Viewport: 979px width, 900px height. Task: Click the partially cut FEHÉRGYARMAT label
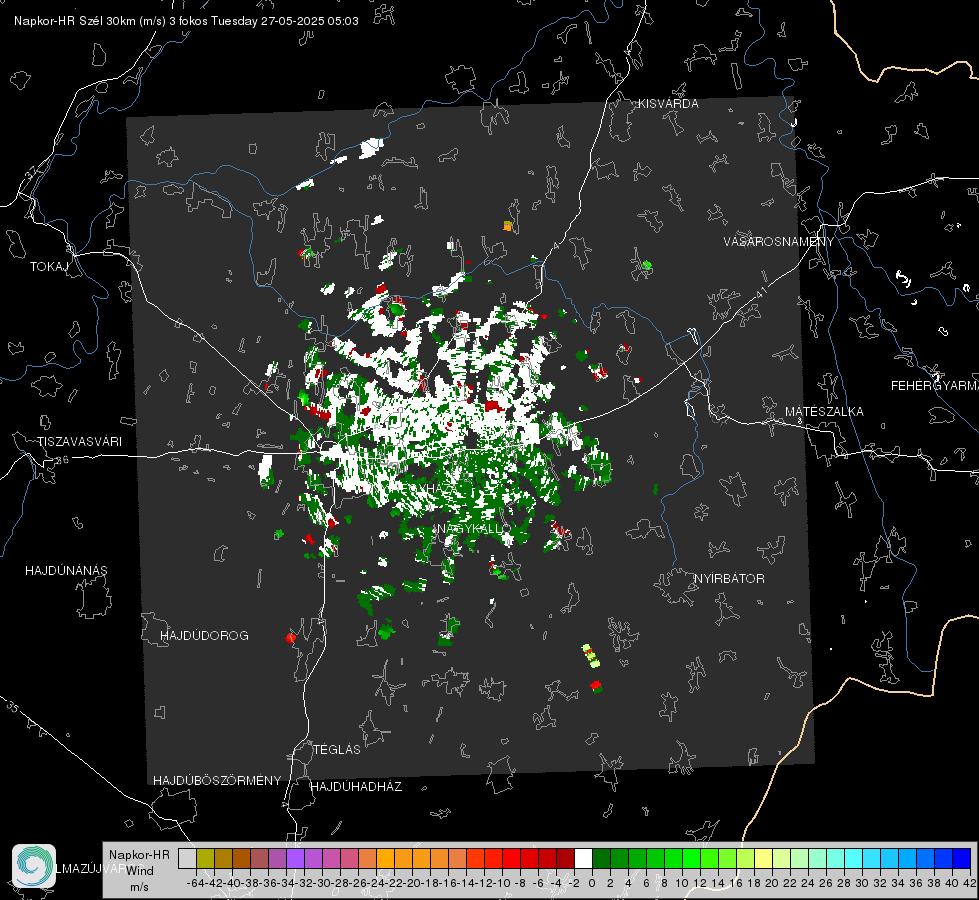[935, 386]
